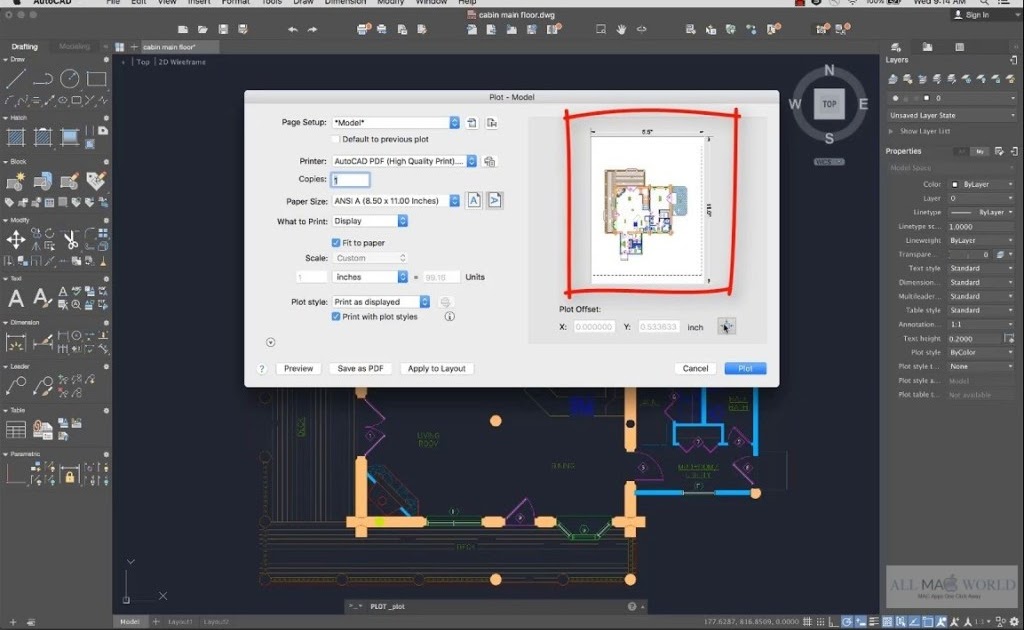The height and width of the screenshot is (630, 1024).
Task: Open the Color ByLayer swatch in Properties
Action: coord(957,184)
